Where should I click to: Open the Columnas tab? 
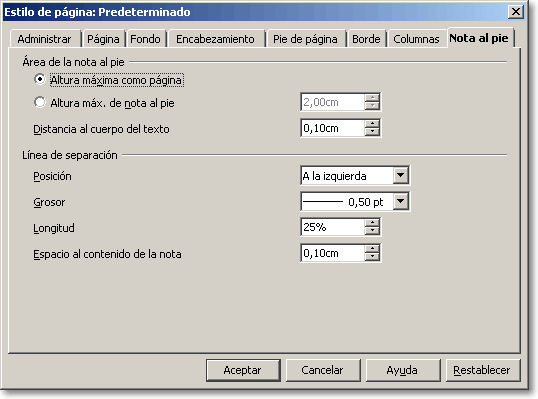[x=416, y=39]
